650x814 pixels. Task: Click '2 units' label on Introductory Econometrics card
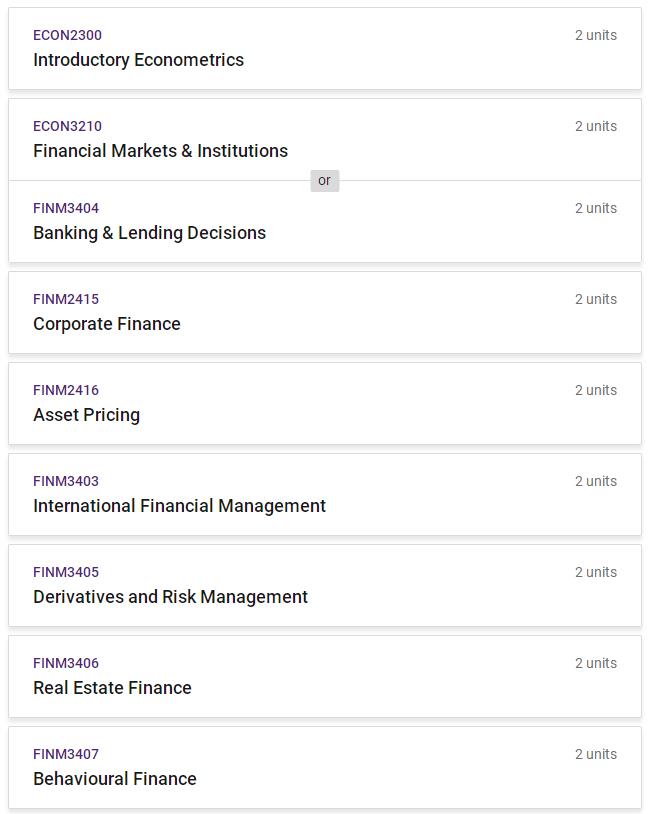[595, 35]
